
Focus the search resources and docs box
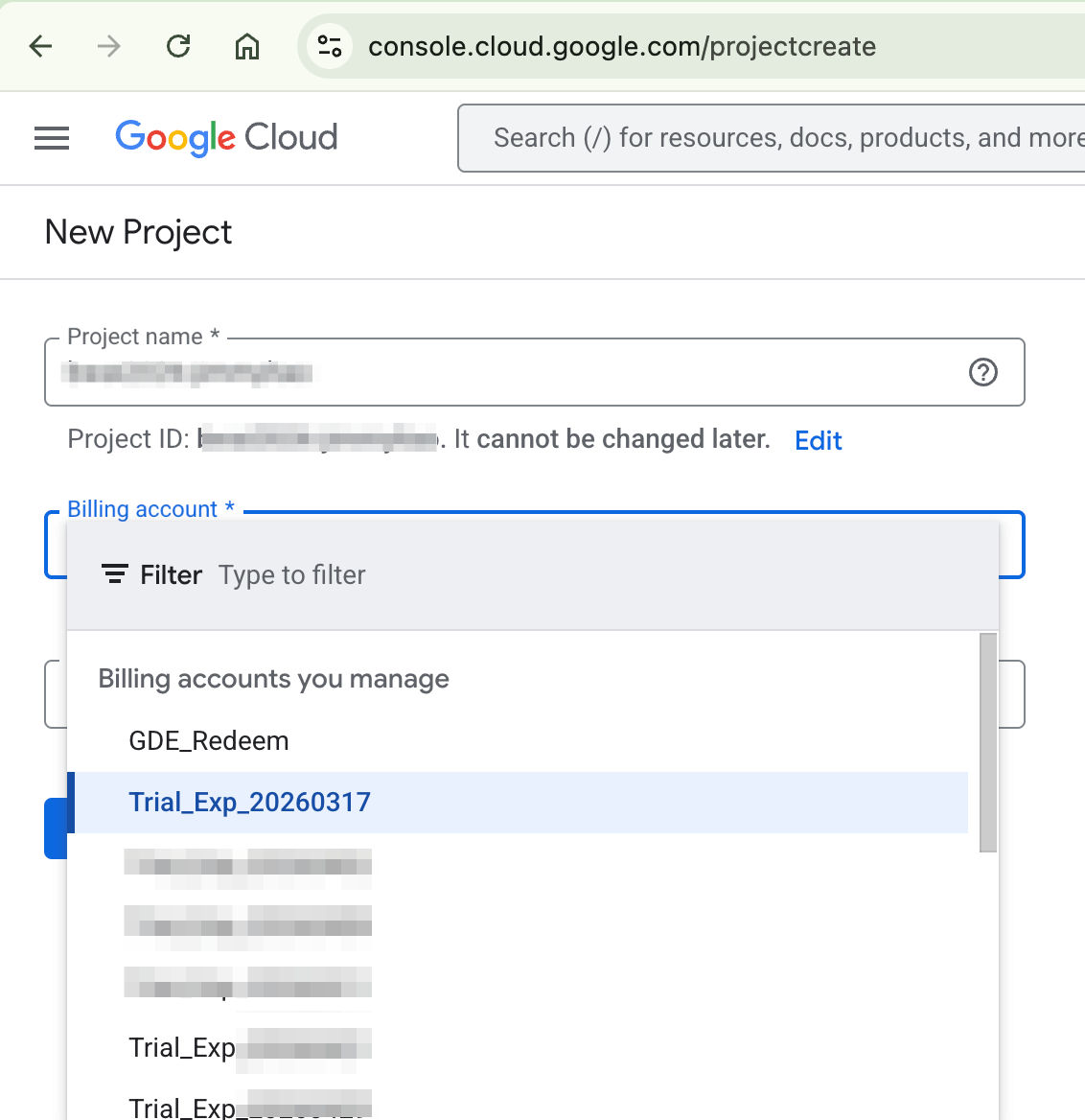coord(772,138)
